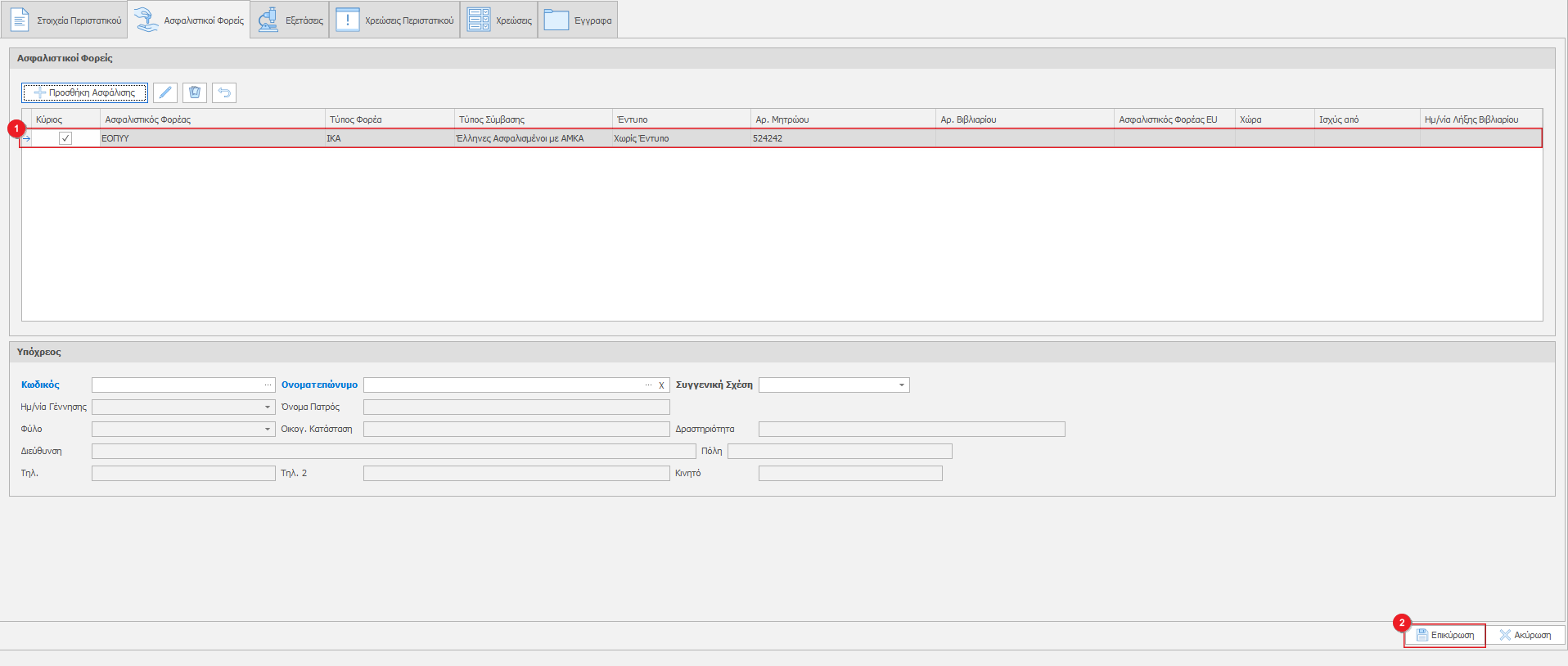Click the ellipsis lookup in Ονοματεπώνυμο field
The width and height of the screenshot is (1568, 666).
click(x=648, y=385)
